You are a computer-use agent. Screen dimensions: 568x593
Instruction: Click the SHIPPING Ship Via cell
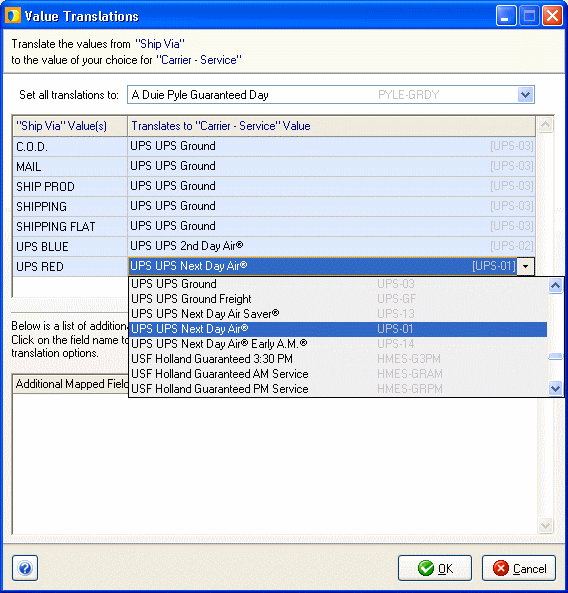pos(70,206)
